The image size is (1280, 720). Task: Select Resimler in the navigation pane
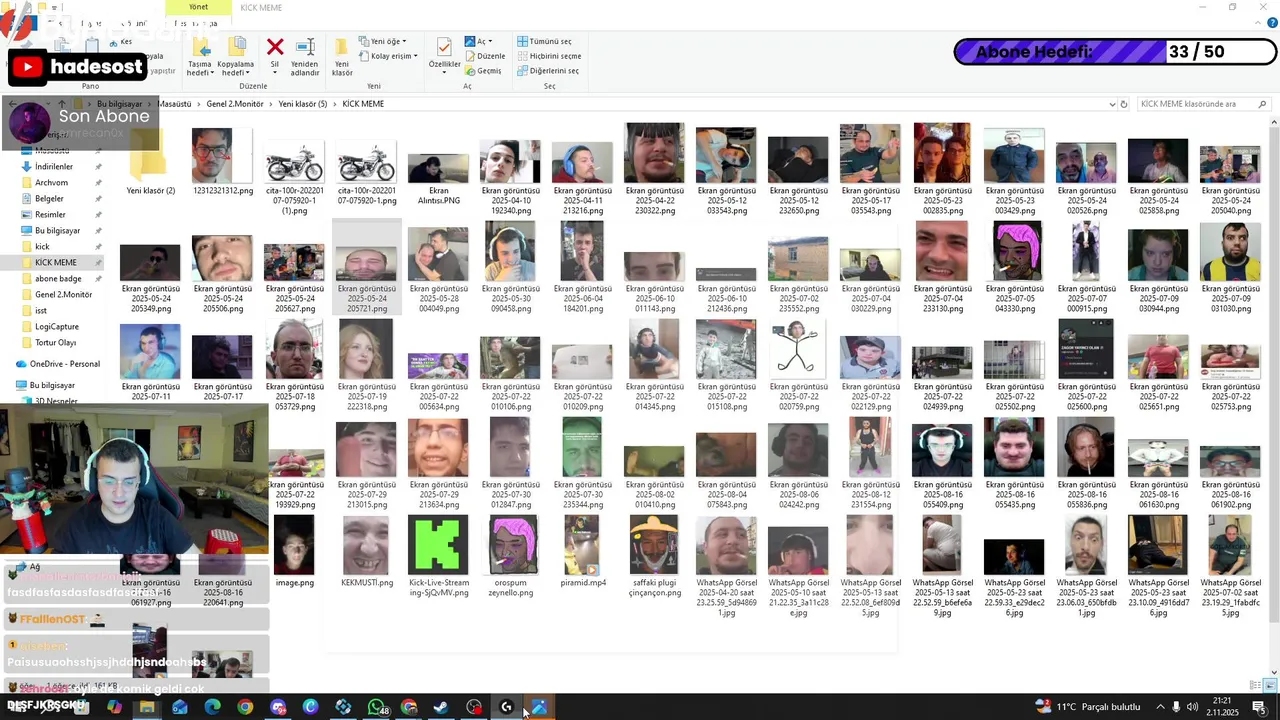click(x=50, y=215)
